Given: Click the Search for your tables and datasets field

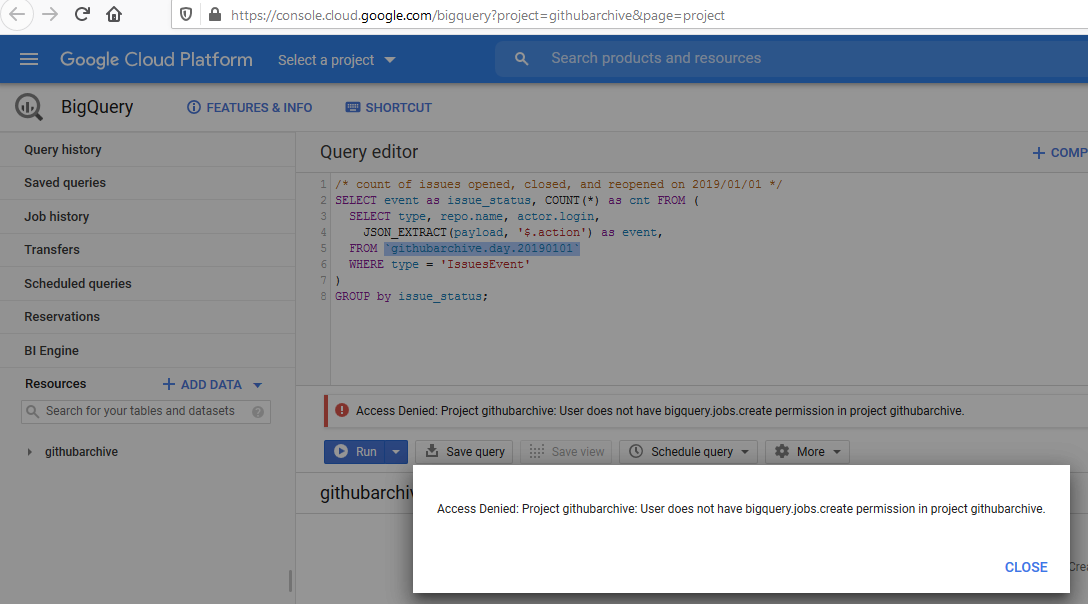Looking at the screenshot, I should (146, 412).
